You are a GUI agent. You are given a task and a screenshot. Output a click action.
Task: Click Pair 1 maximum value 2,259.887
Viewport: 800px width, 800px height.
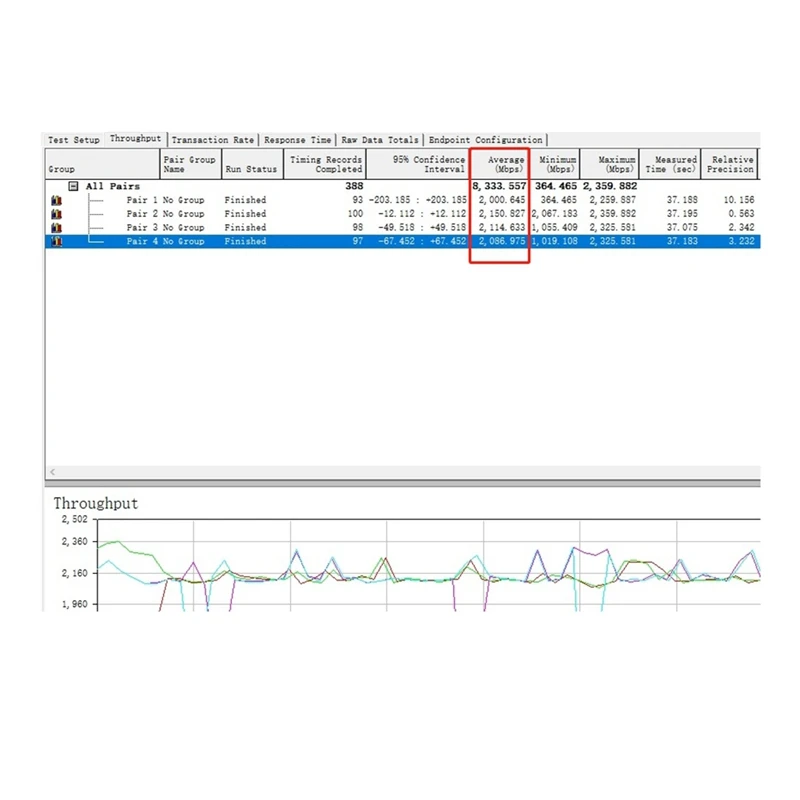tap(613, 200)
